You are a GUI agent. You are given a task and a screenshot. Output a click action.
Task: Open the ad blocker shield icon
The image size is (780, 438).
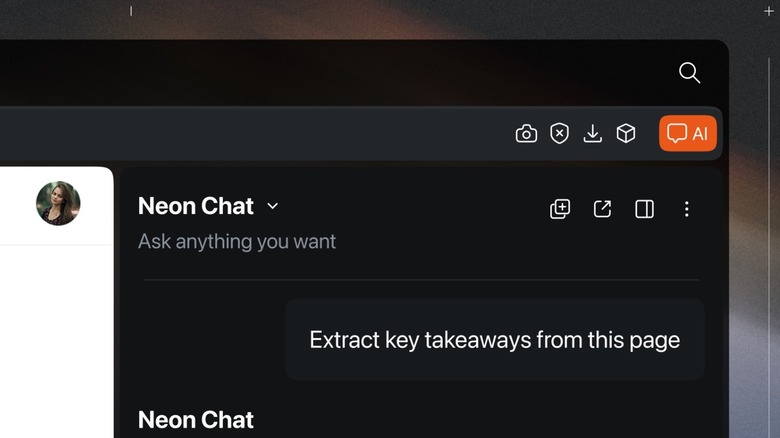click(x=560, y=134)
